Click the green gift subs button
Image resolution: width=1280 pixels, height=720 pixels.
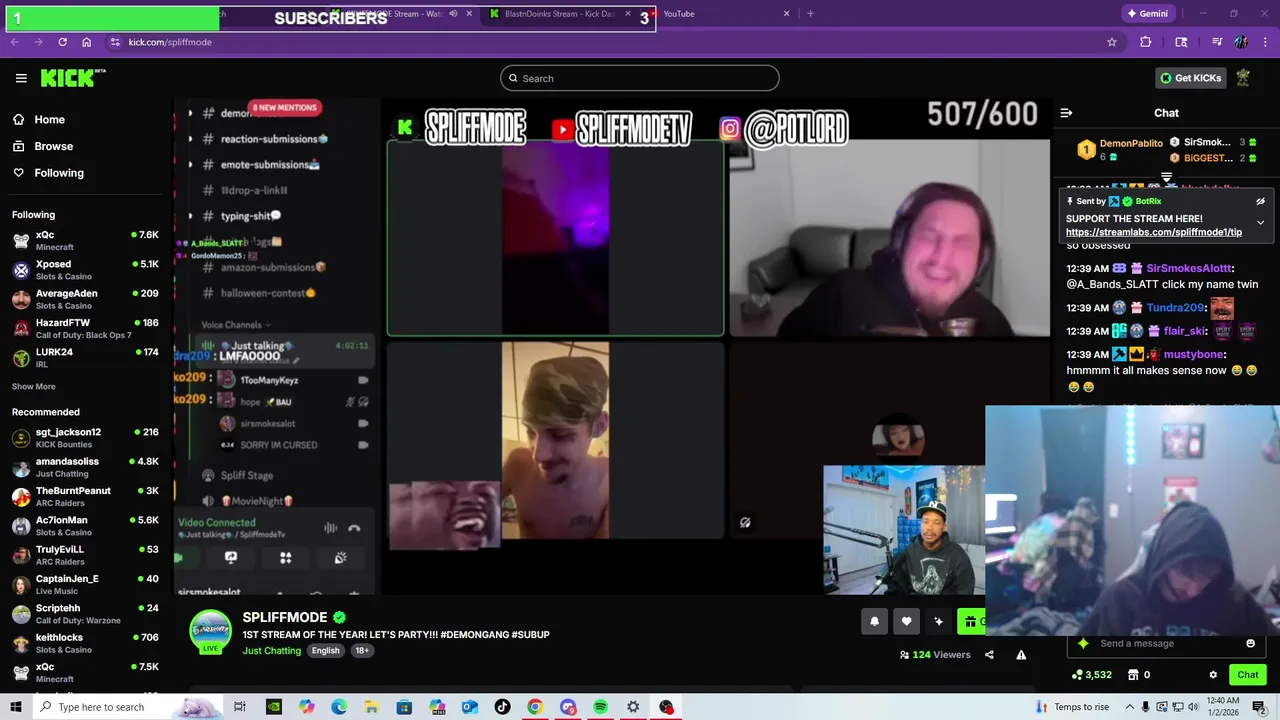[971, 621]
